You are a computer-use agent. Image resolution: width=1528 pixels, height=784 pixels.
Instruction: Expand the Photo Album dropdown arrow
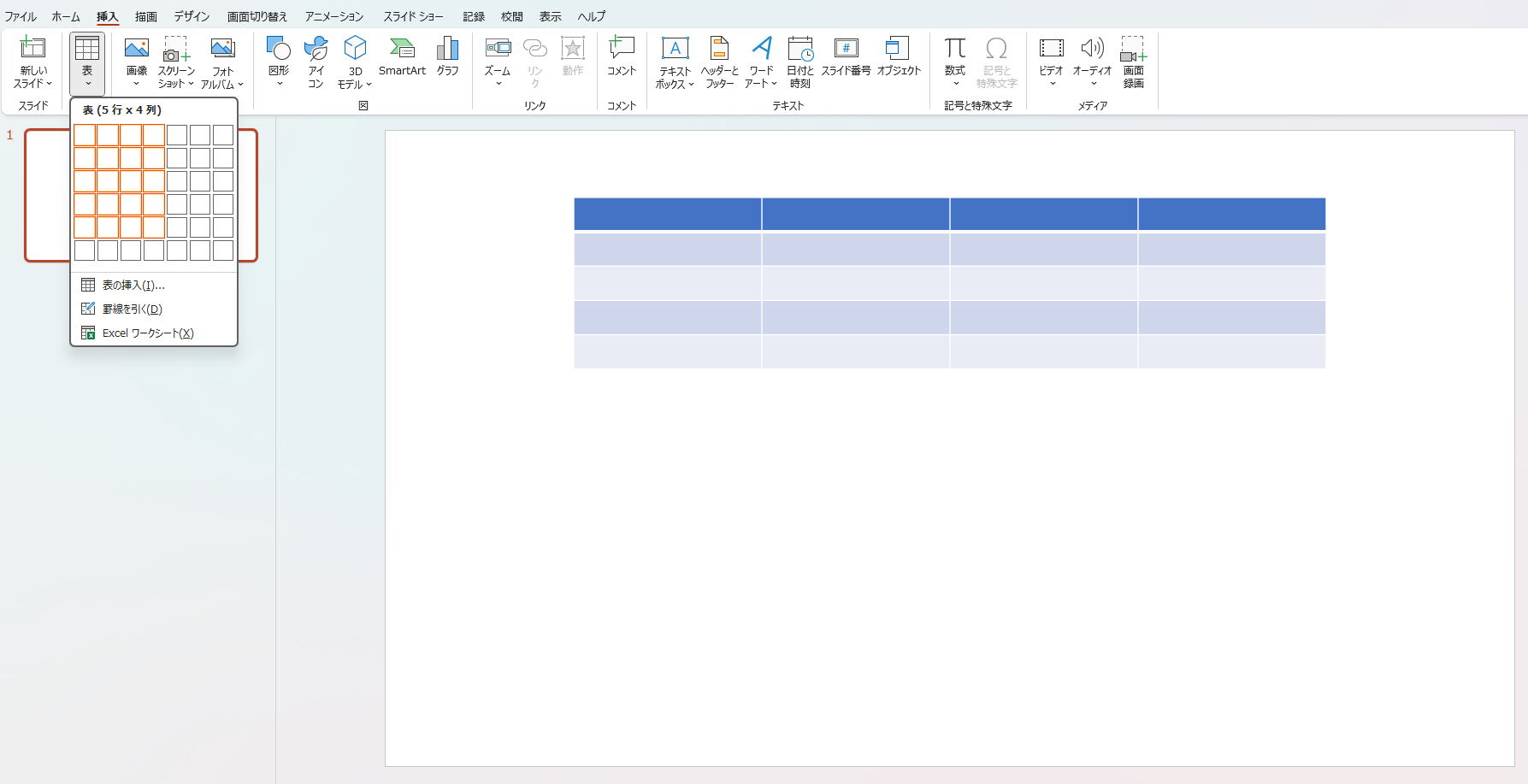(240, 85)
